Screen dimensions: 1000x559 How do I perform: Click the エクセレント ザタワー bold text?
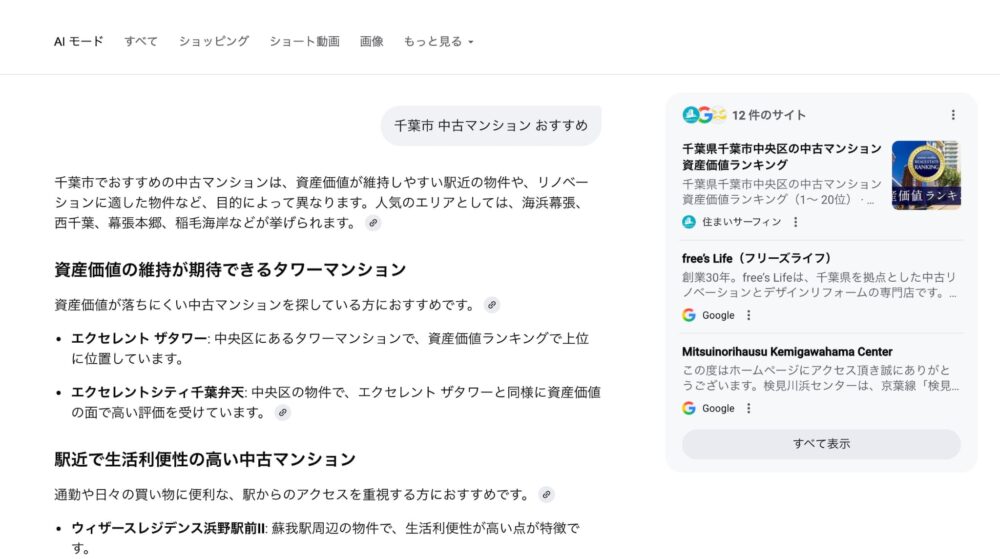pyautogui.click(x=138, y=338)
